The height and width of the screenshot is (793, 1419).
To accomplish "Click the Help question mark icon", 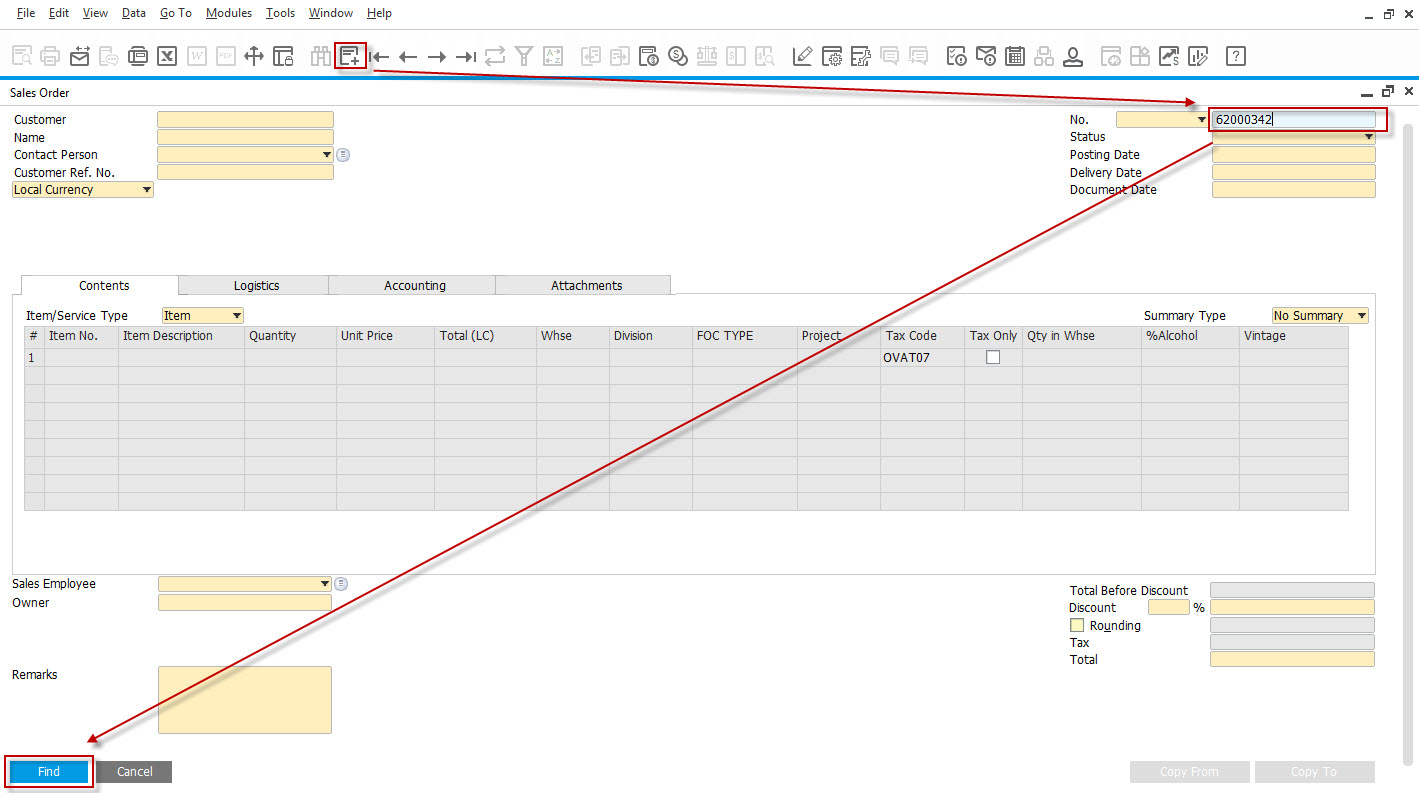I will pos(1236,56).
